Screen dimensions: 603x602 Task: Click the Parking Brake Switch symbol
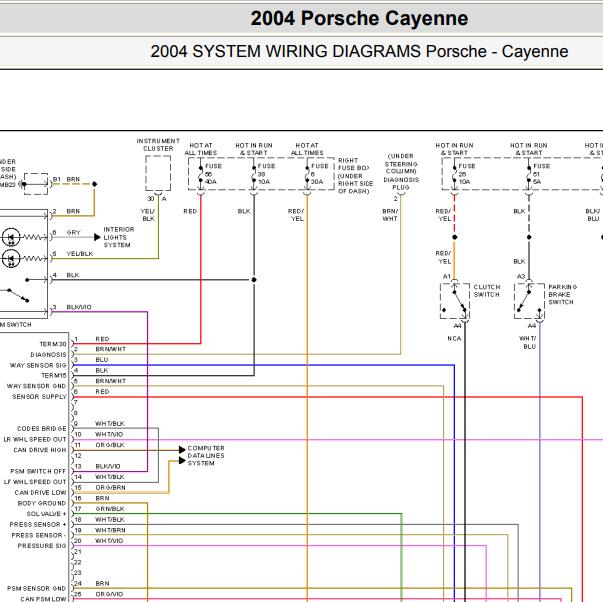(x=530, y=301)
